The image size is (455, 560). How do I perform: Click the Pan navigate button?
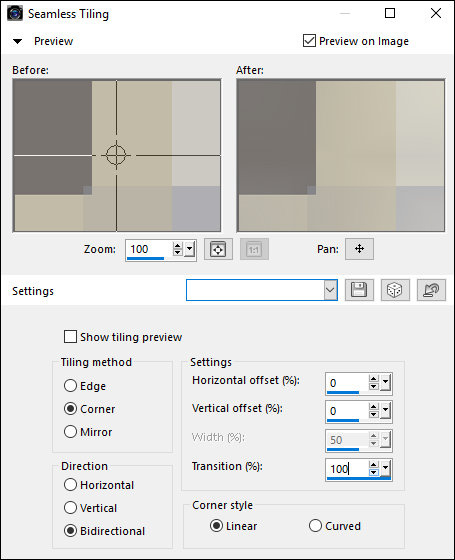[x=359, y=249]
